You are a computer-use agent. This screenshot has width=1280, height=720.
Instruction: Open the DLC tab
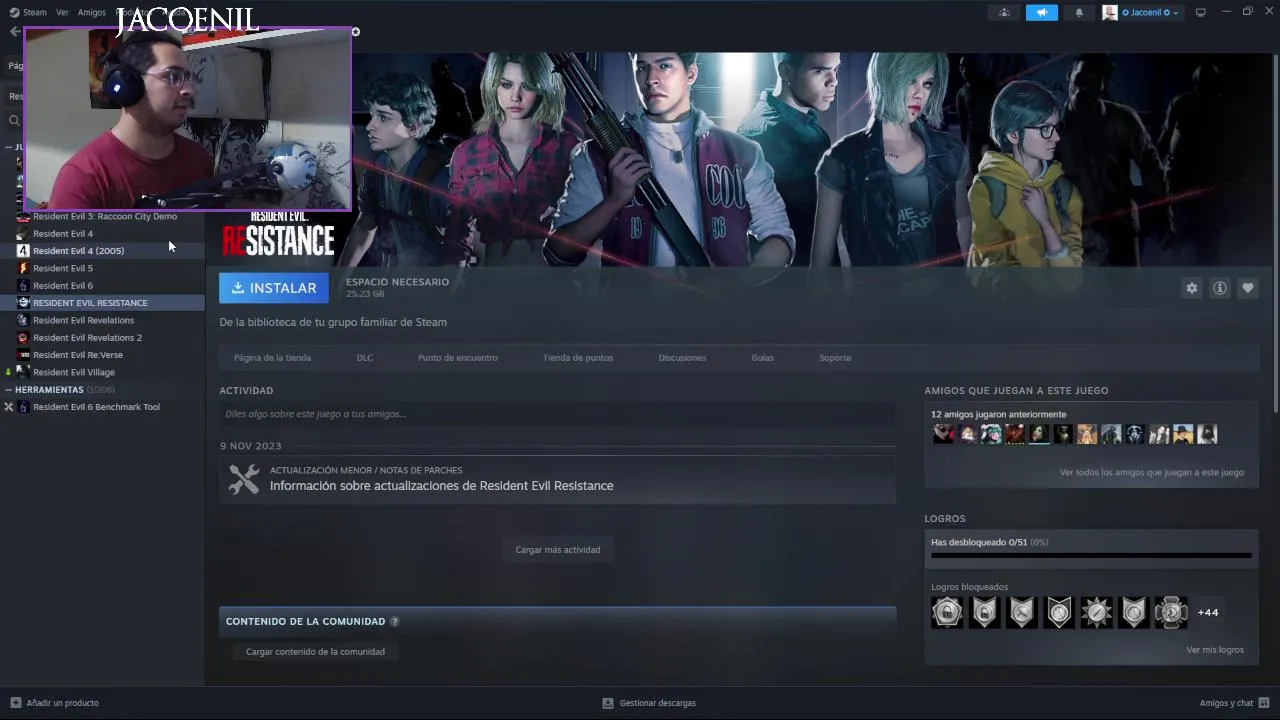click(365, 357)
